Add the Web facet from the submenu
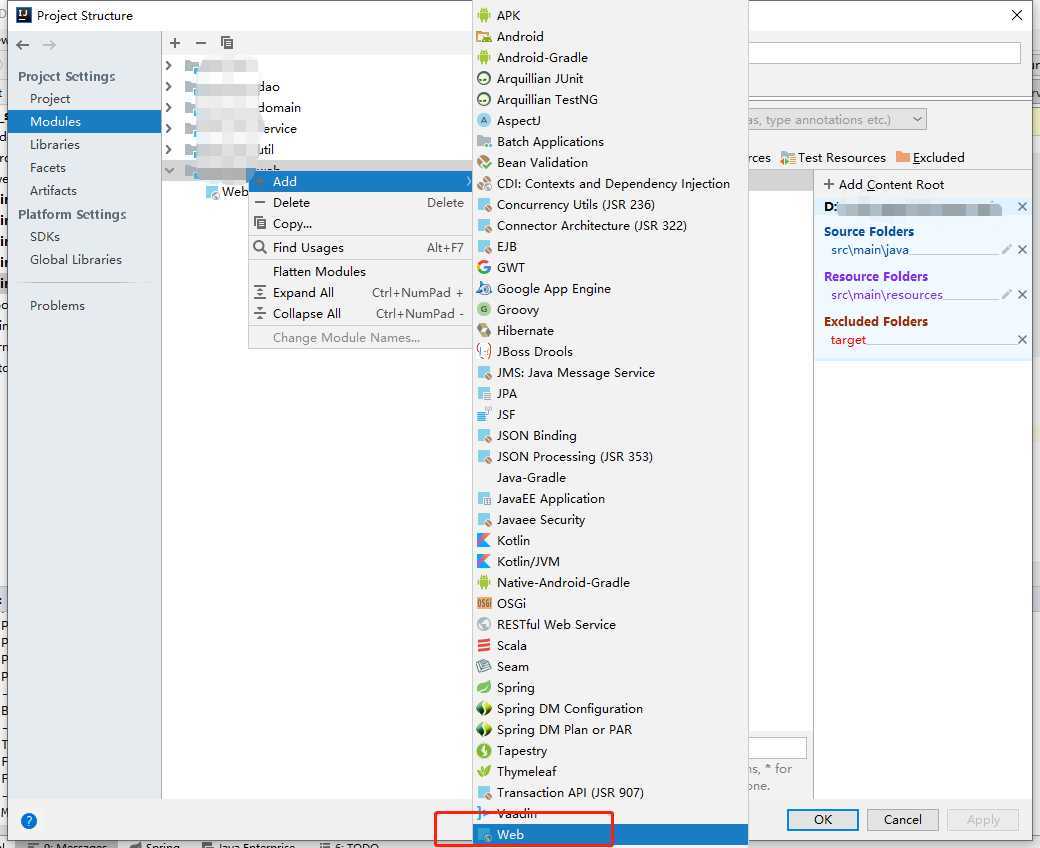1040x848 pixels. 611,835
